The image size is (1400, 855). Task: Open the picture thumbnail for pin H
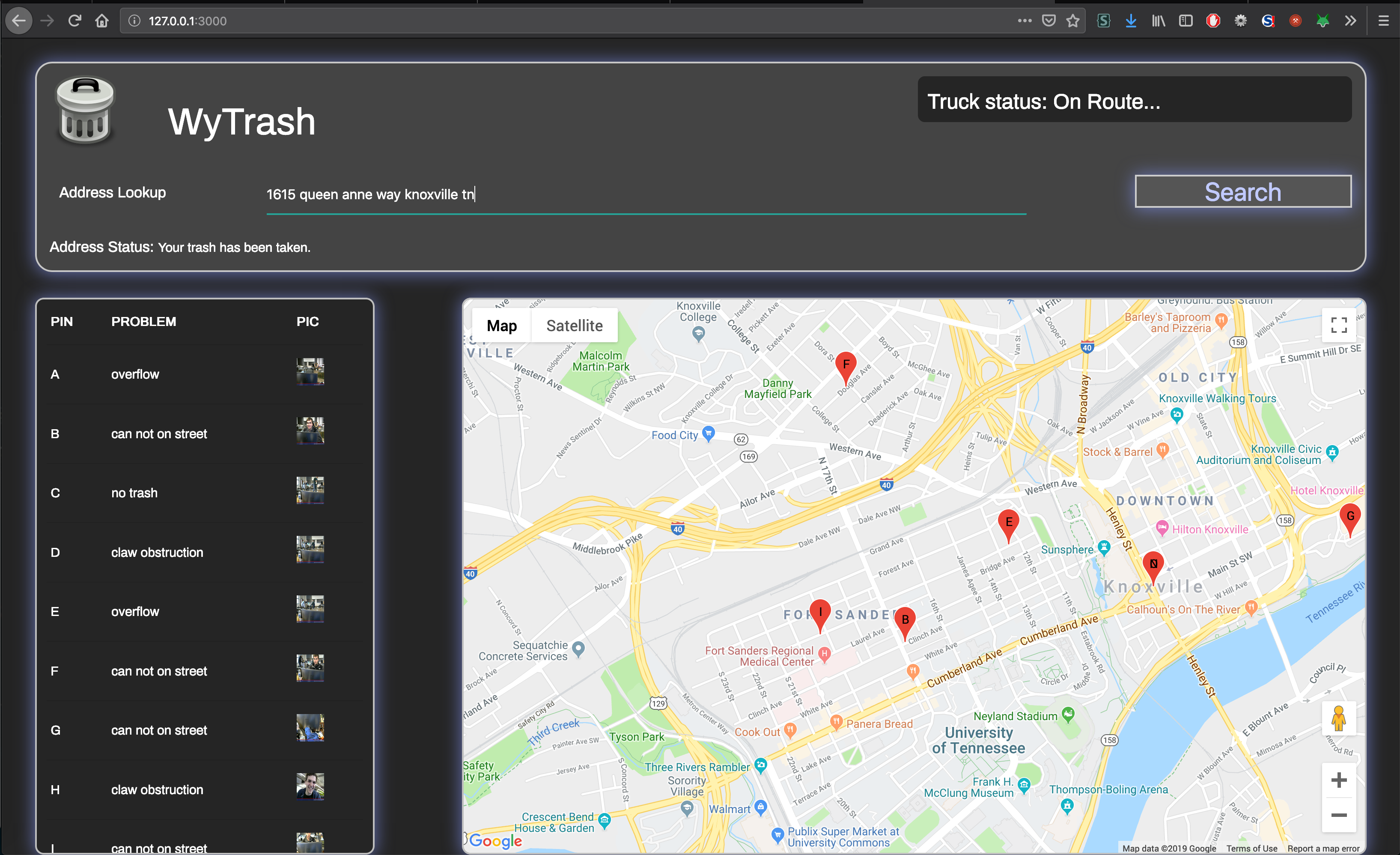[310, 787]
